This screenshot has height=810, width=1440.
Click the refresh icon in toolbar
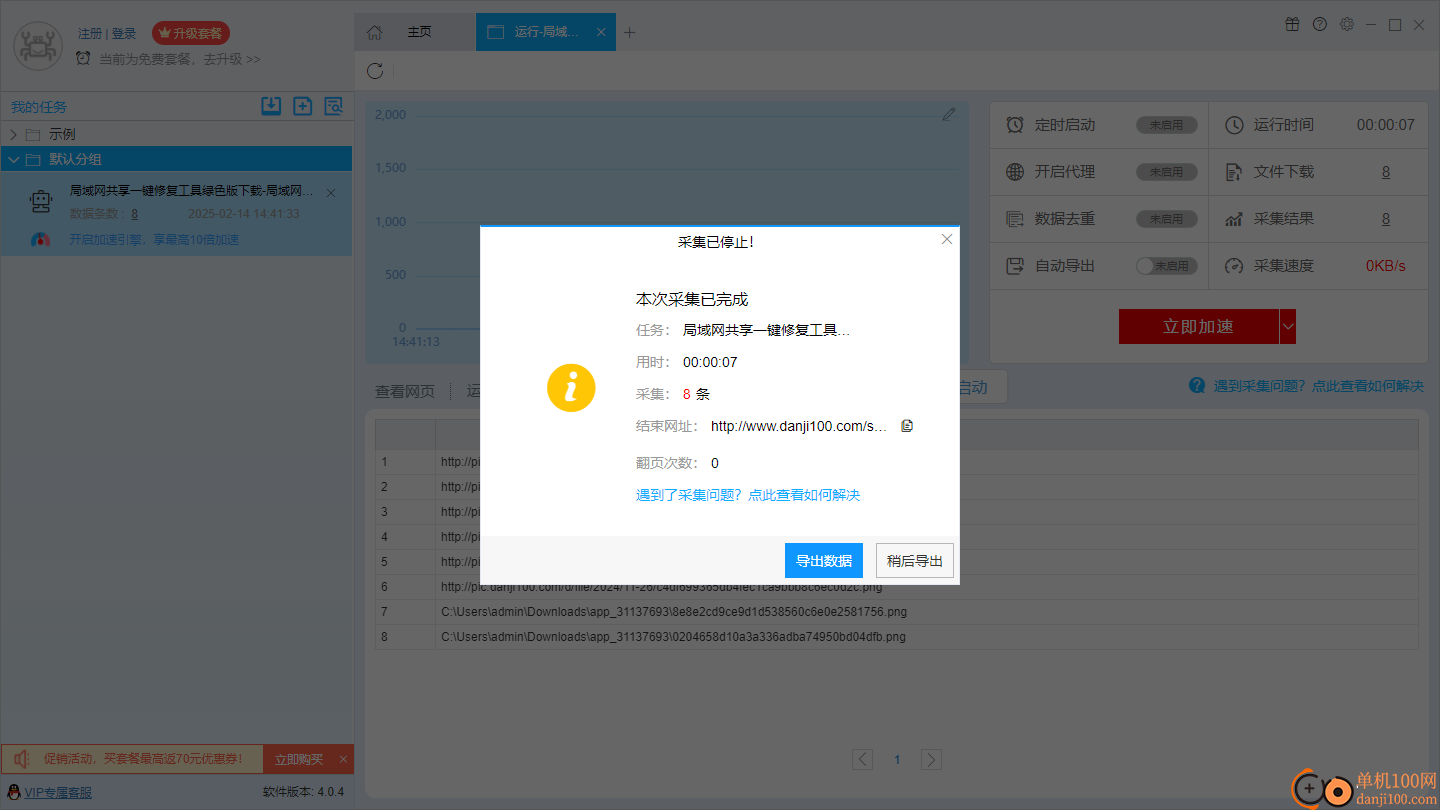375,71
